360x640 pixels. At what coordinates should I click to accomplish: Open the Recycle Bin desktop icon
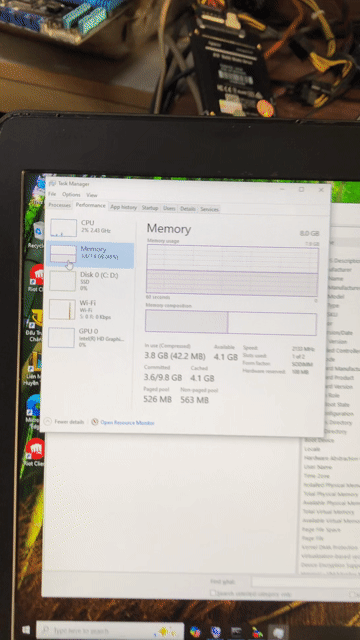click(38, 236)
